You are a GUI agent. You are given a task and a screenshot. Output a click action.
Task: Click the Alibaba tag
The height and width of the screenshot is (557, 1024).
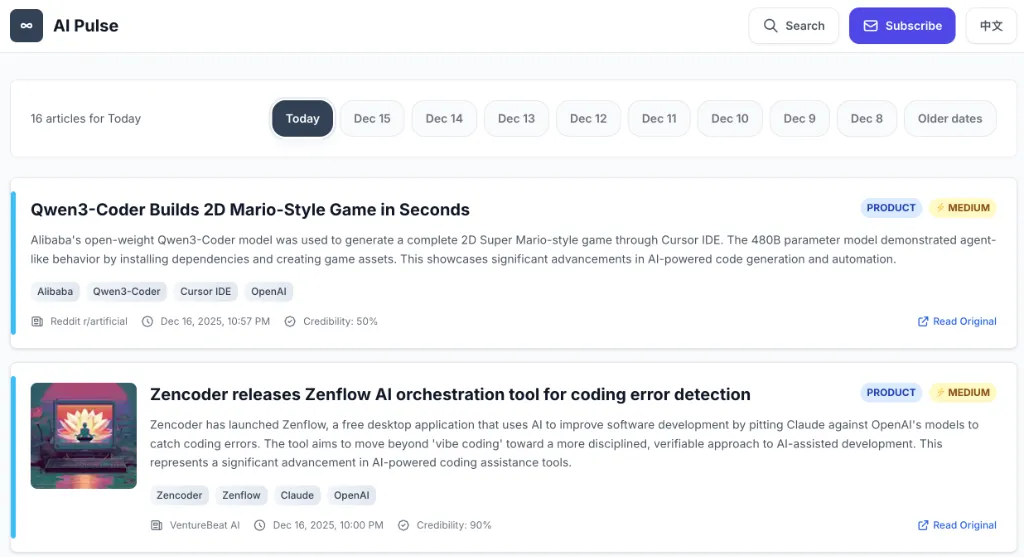(55, 291)
